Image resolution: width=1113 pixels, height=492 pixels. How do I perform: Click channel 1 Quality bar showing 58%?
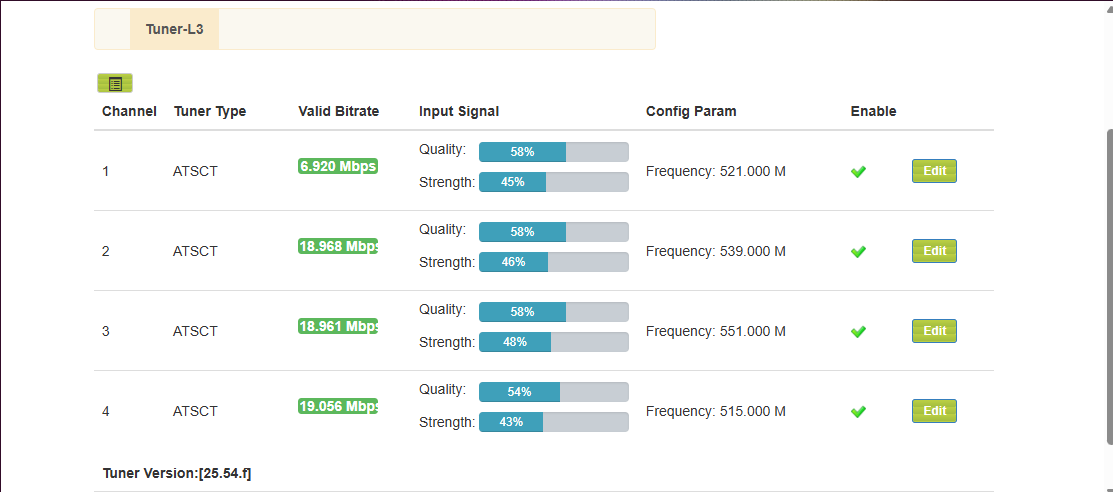coord(553,152)
